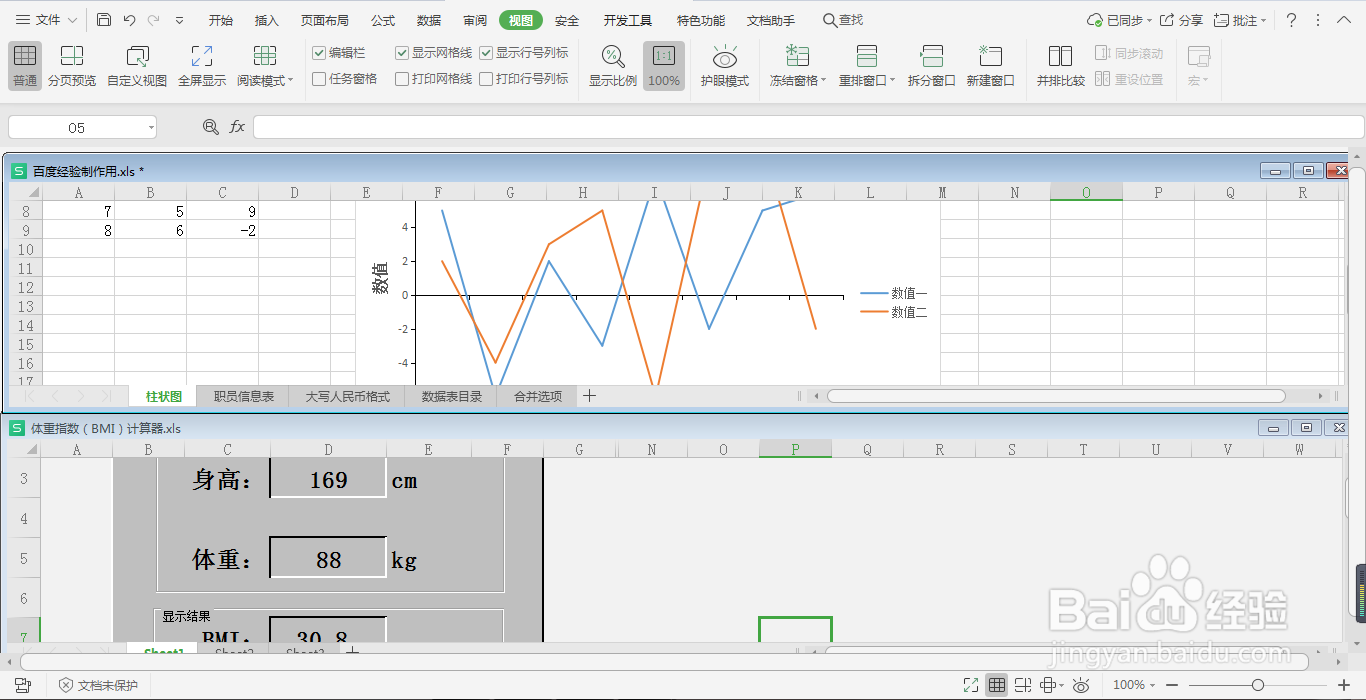Screen dimensions: 1366x700
Task: Click the status bar zoom slider handle
Action: [x=1258, y=685]
